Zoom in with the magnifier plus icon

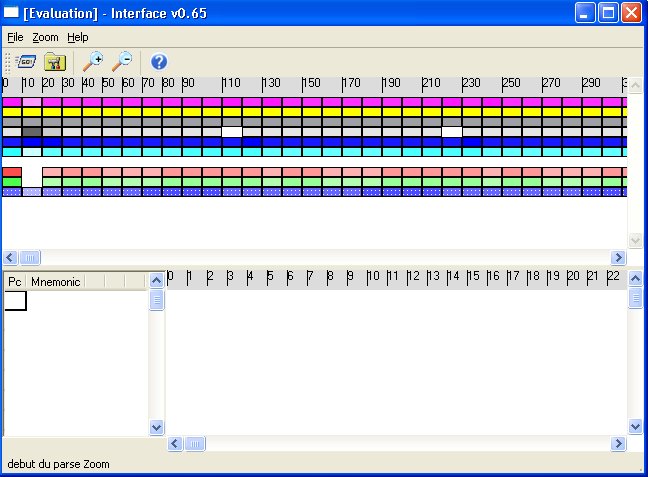point(93,62)
